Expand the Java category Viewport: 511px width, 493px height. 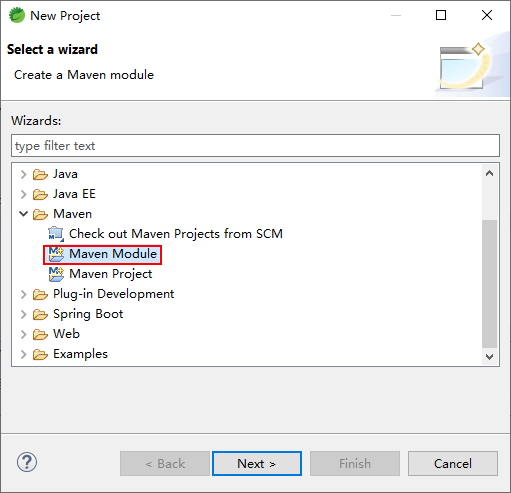pos(23,174)
